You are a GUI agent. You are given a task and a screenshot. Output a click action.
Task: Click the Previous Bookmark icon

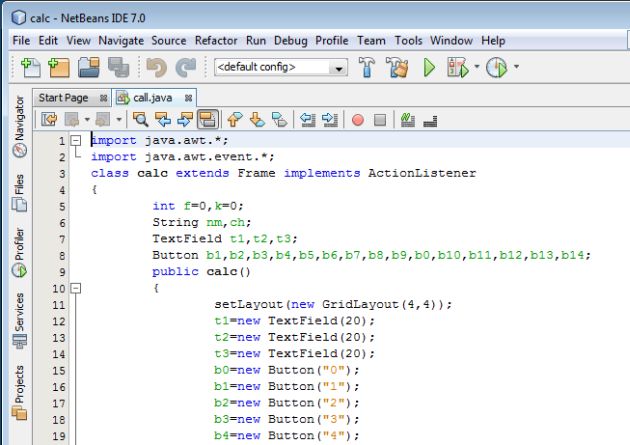click(x=235, y=119)
